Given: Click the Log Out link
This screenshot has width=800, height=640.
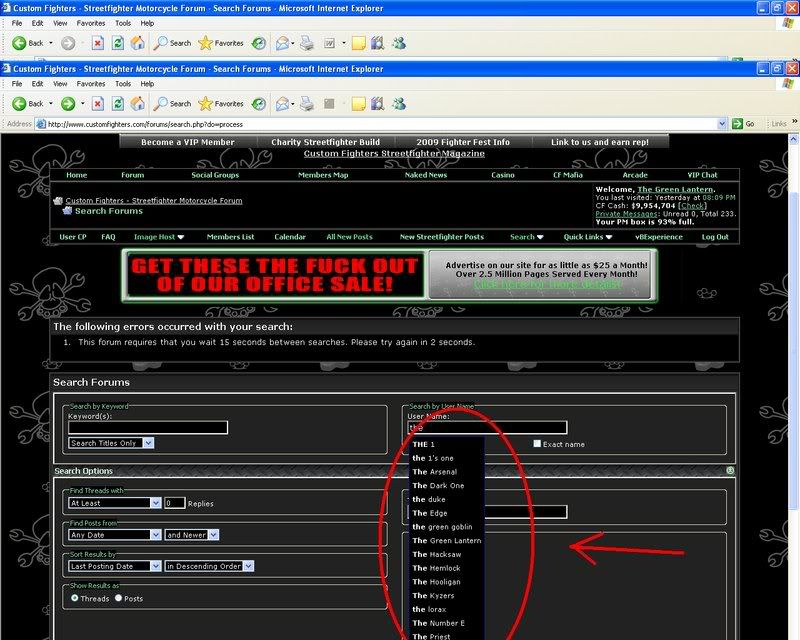Looking at the screenshot, I should click(715, 237).
